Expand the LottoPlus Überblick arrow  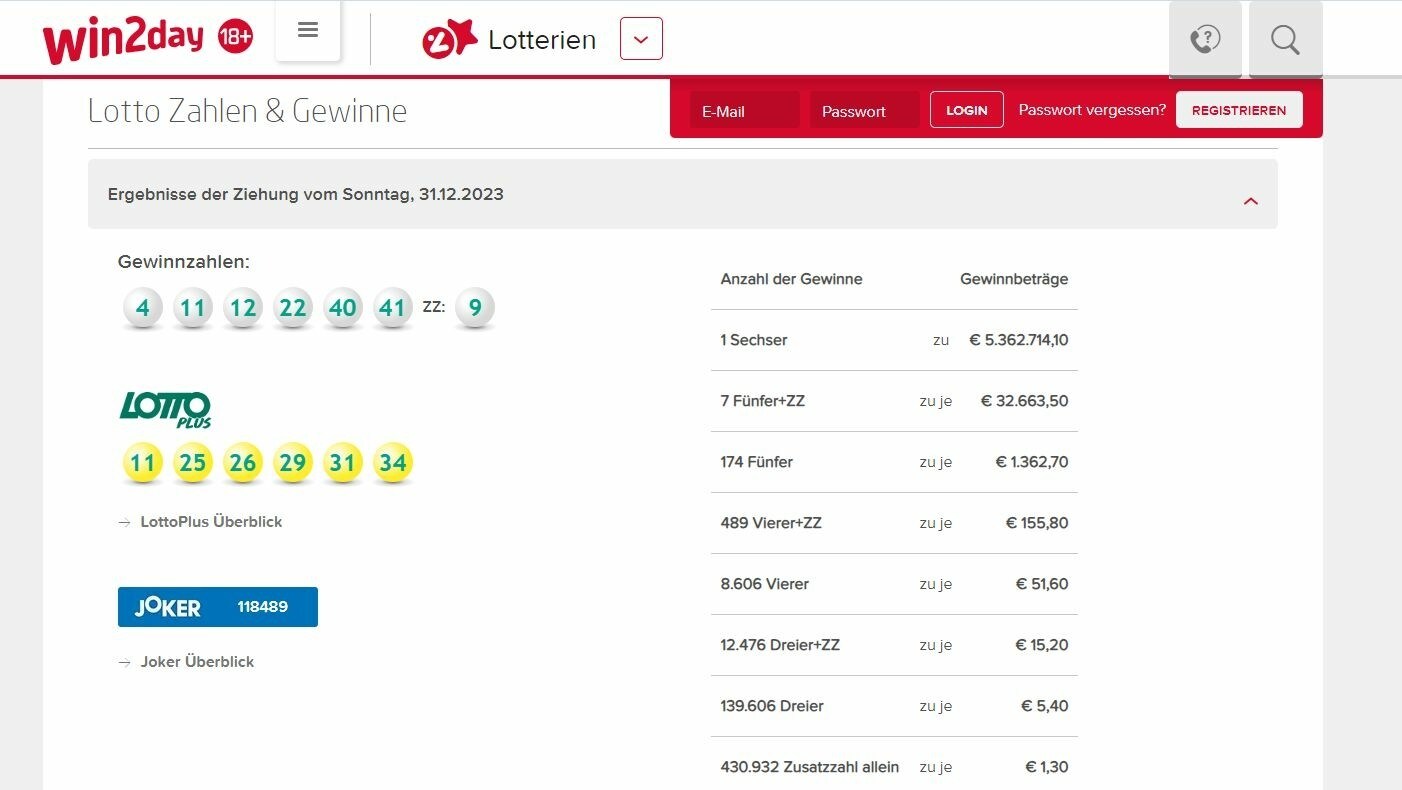[x=125, y=521]
